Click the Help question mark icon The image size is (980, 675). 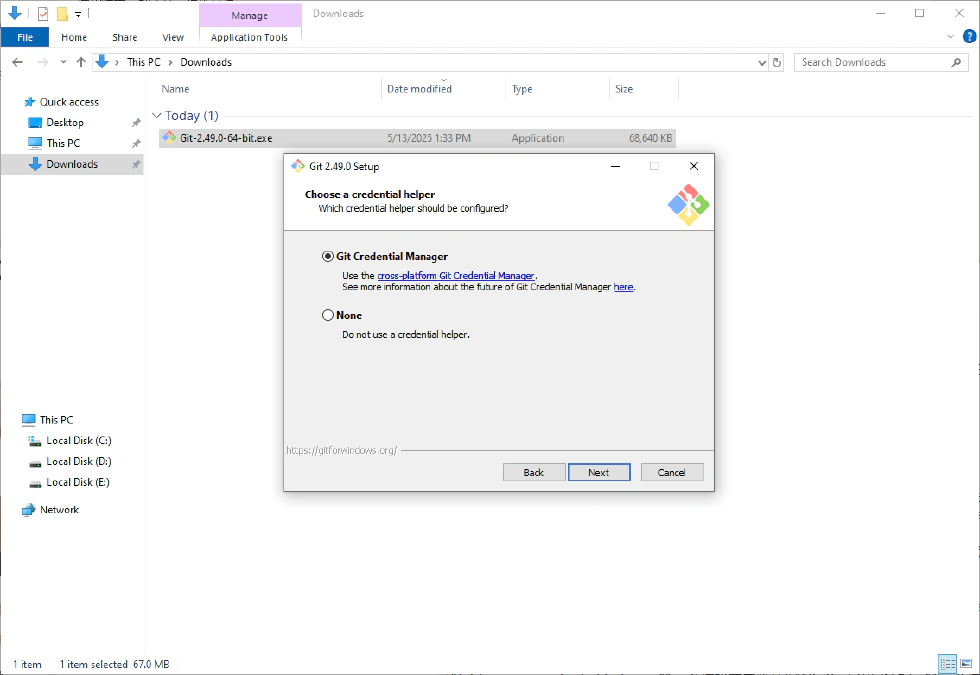[x=971, y=36]
